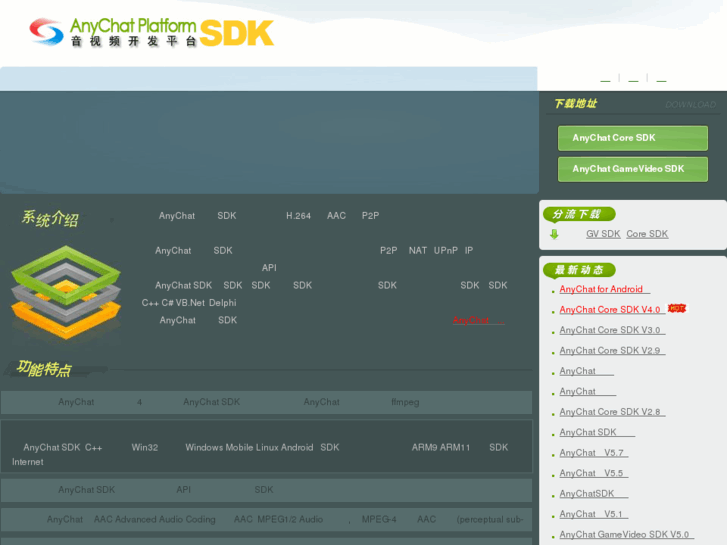Open AnyChat Core SDK V4.0 news
This screenshot has width=727, height=545.
point(612,309)
